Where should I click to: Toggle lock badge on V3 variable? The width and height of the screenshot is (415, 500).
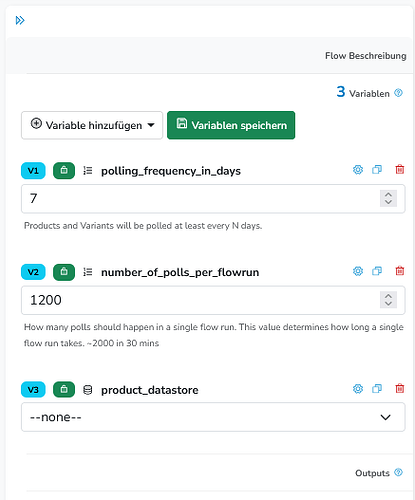pos(64,389)
